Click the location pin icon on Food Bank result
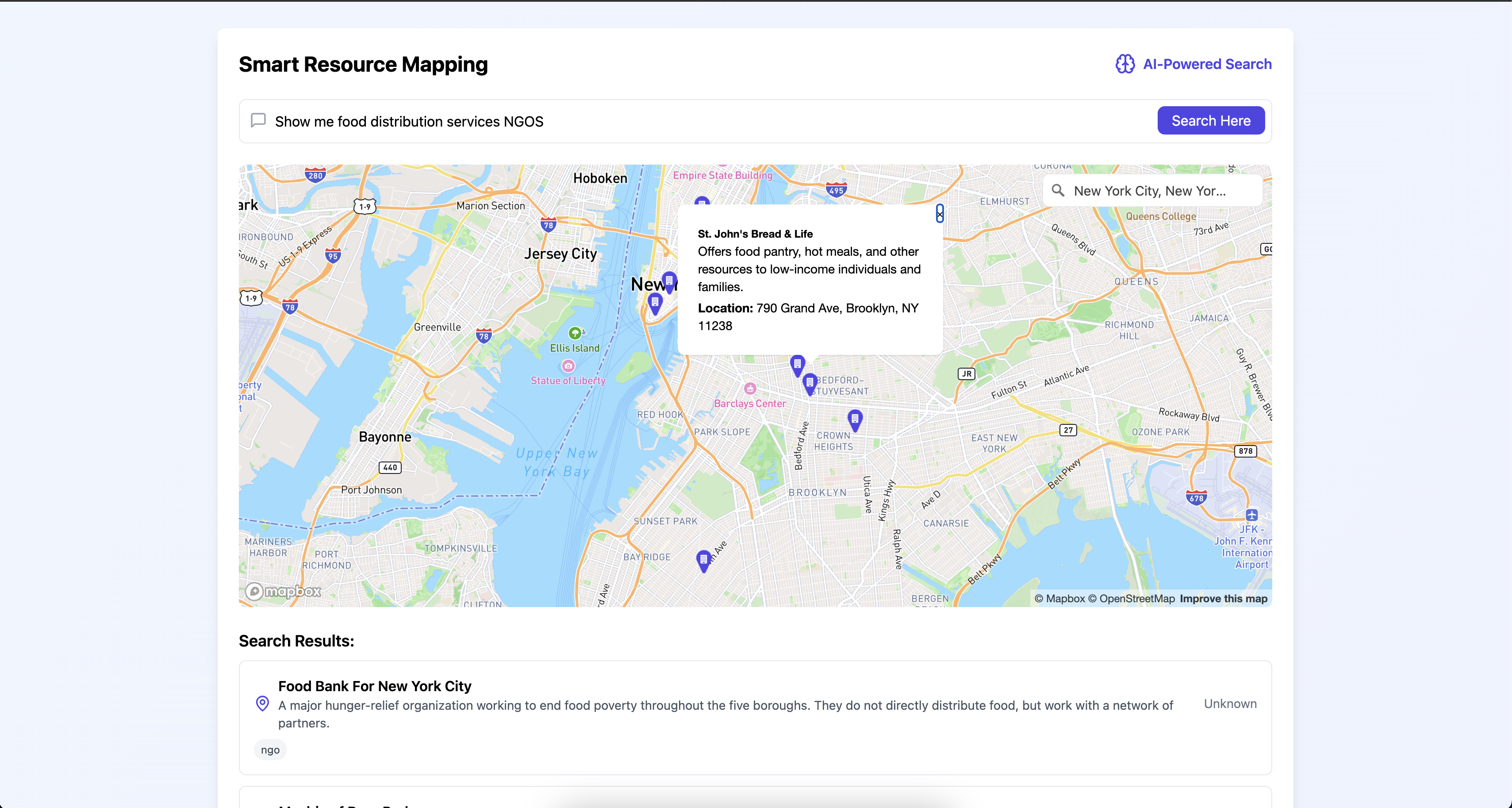Image resolution: width=1512 pixels, height=808 pixels. tap(262, 703)
